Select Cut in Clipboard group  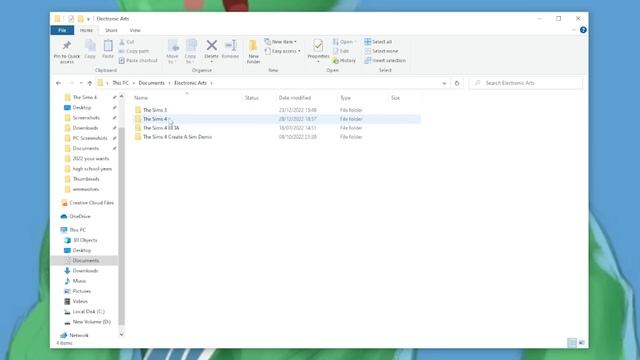[x=126, y=42]
